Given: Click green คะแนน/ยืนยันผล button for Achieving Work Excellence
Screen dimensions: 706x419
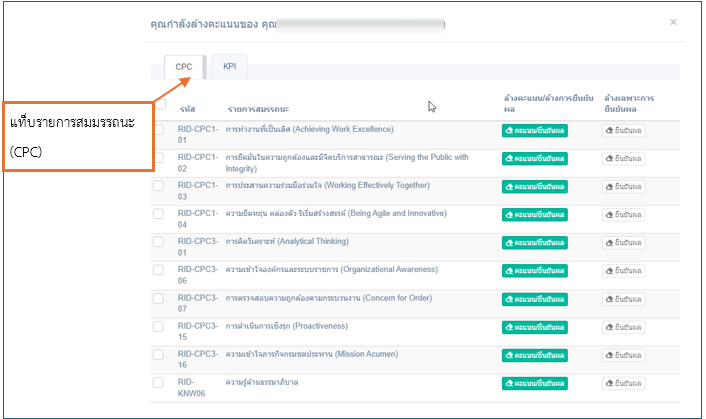Looking at the screenshot, I should point(534,131).
